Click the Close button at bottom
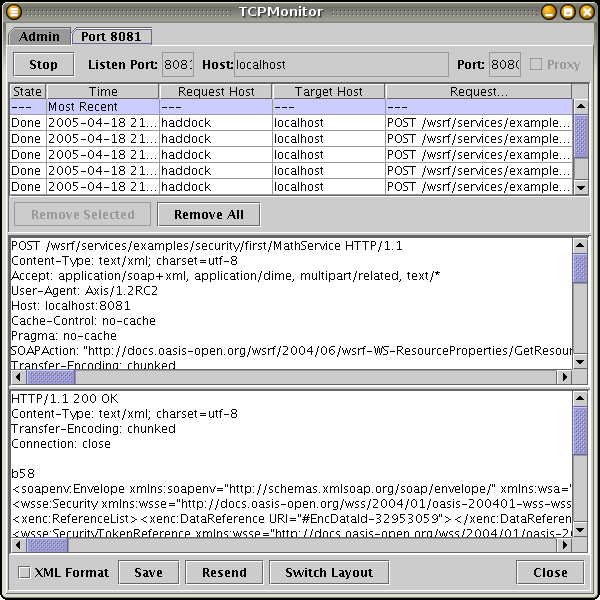 (x=550, y=572)
